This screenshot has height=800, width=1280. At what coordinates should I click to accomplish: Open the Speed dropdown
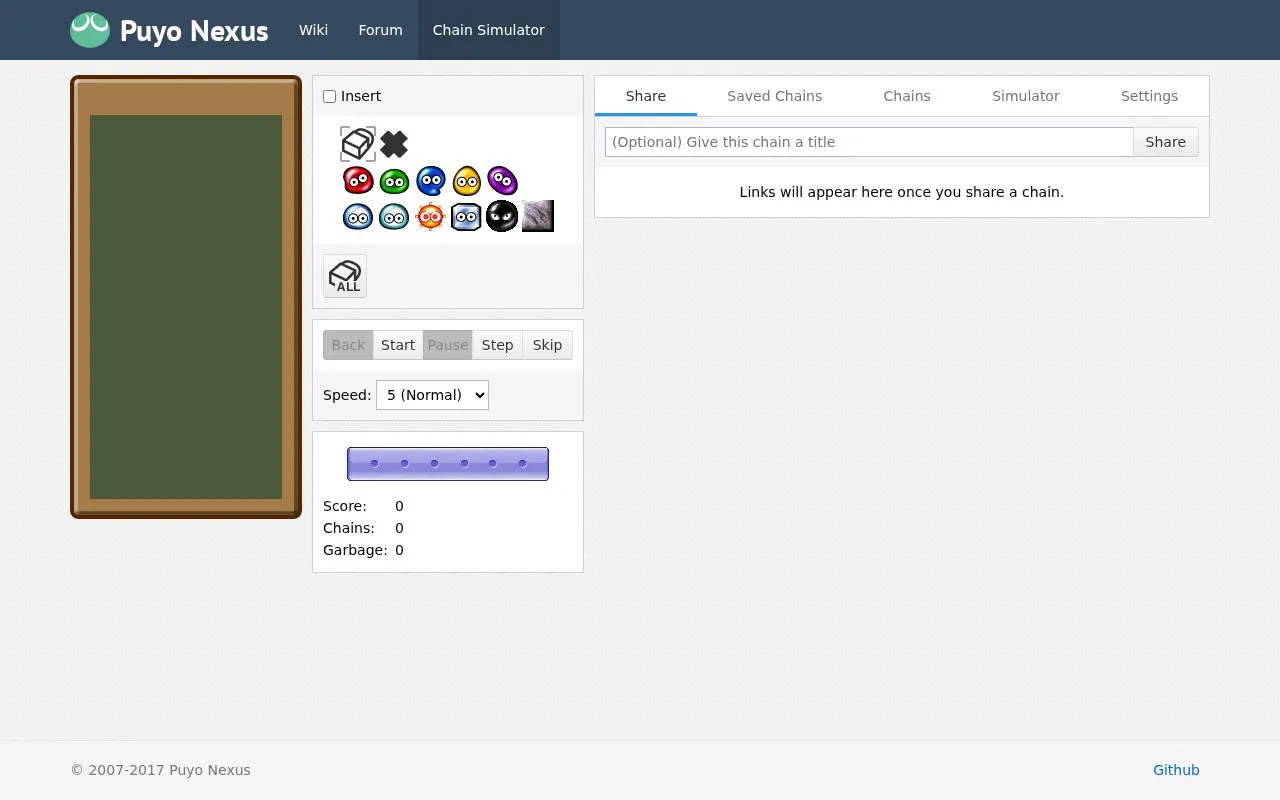coord(432,395)
